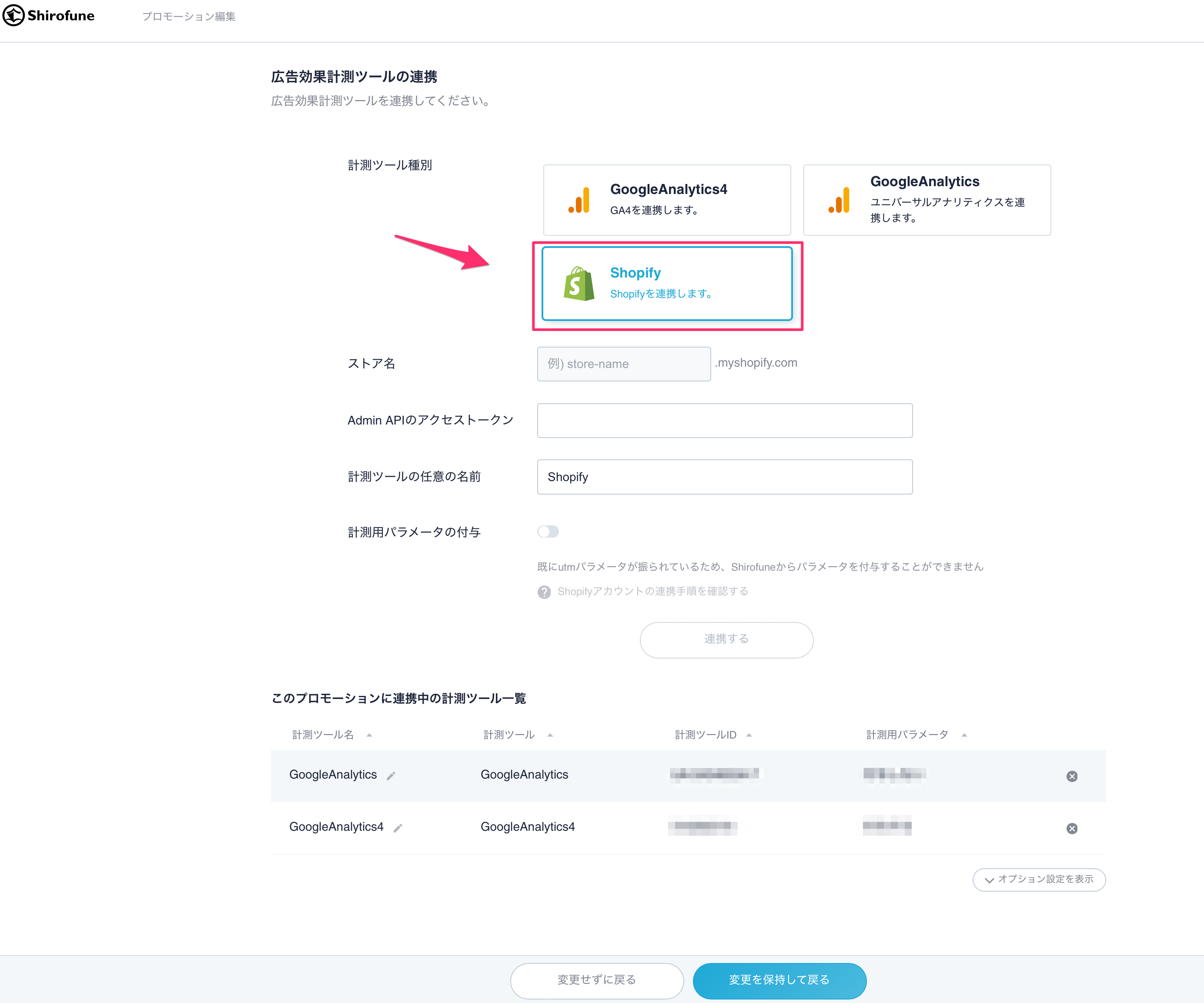Screen dimensions: 1204x1003
Task: Select the GoogleAnalytics4 tool card
Action: pyautogui.click(x=667, y=200)
